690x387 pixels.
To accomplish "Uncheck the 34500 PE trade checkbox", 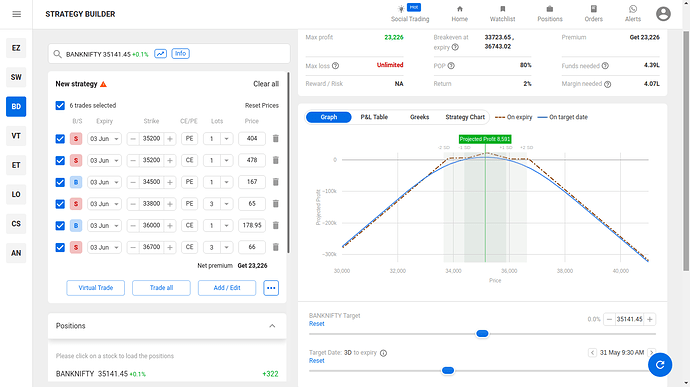I will [x=60, y=182].
